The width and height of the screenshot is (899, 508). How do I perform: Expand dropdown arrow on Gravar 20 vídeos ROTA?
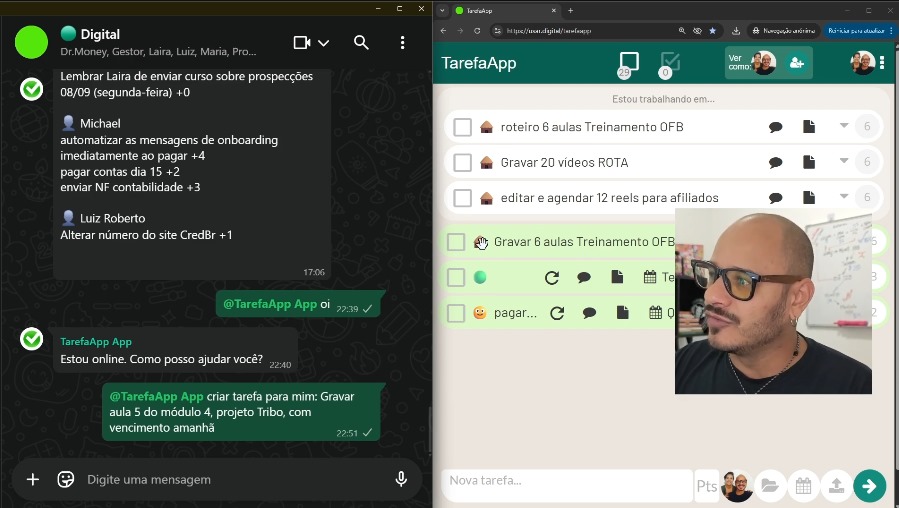(843, 161)
